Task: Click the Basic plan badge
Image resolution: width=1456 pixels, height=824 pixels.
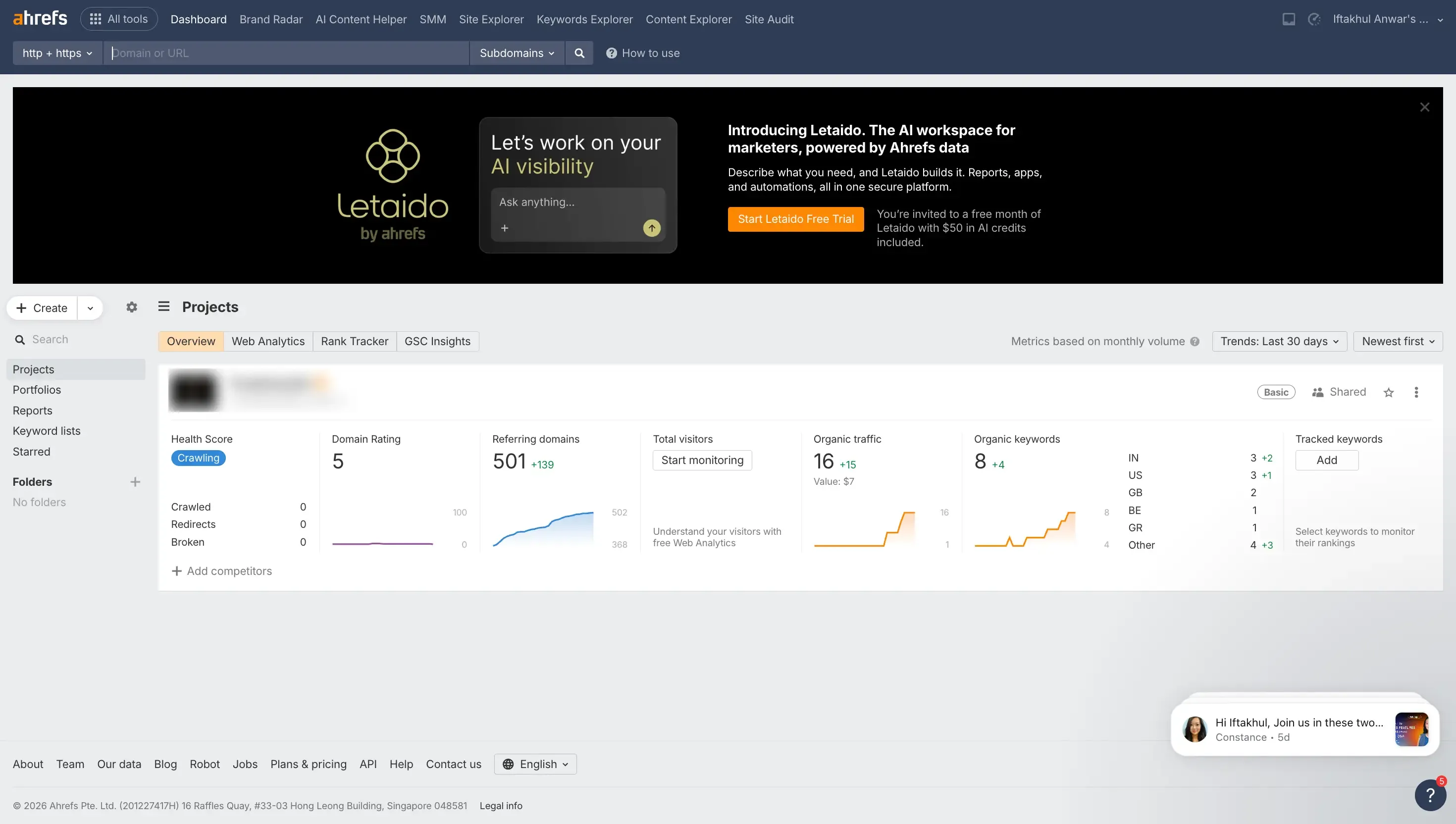Action: pos(1275,392)
